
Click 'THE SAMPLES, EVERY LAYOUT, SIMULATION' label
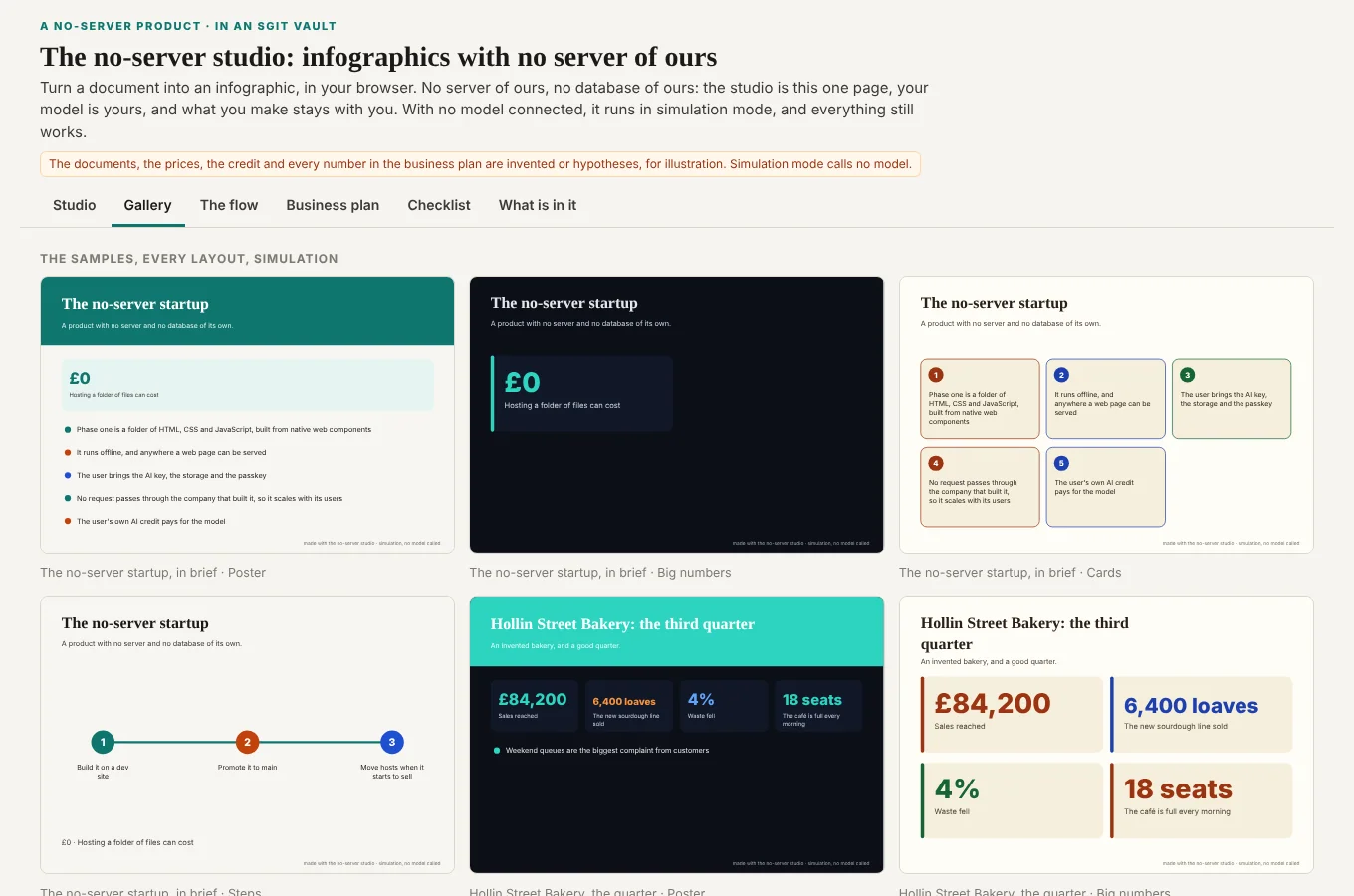pos(189,259)
